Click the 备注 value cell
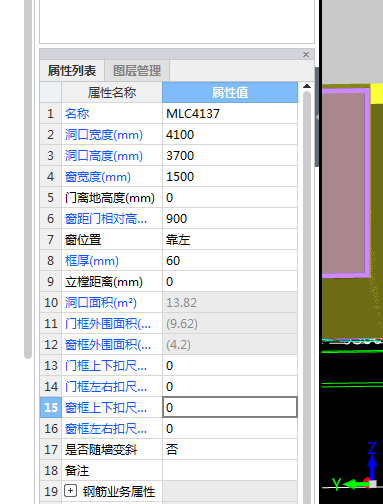Screen dimensions: 383x504 tap(230, 471)
